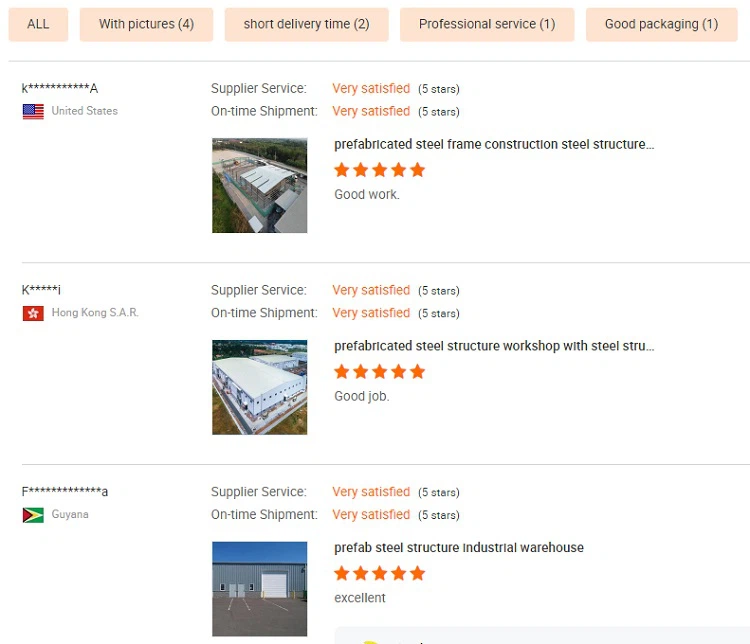Viewport: 750px width, 644px height.
Task: View industrial warehouse review photo
Action: click(260, 589)
